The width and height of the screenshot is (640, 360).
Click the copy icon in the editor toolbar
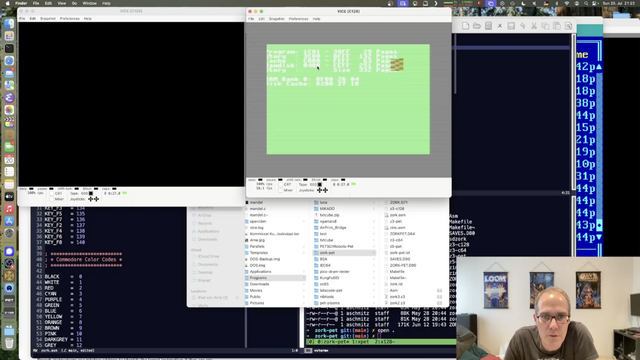coord(545,26)
